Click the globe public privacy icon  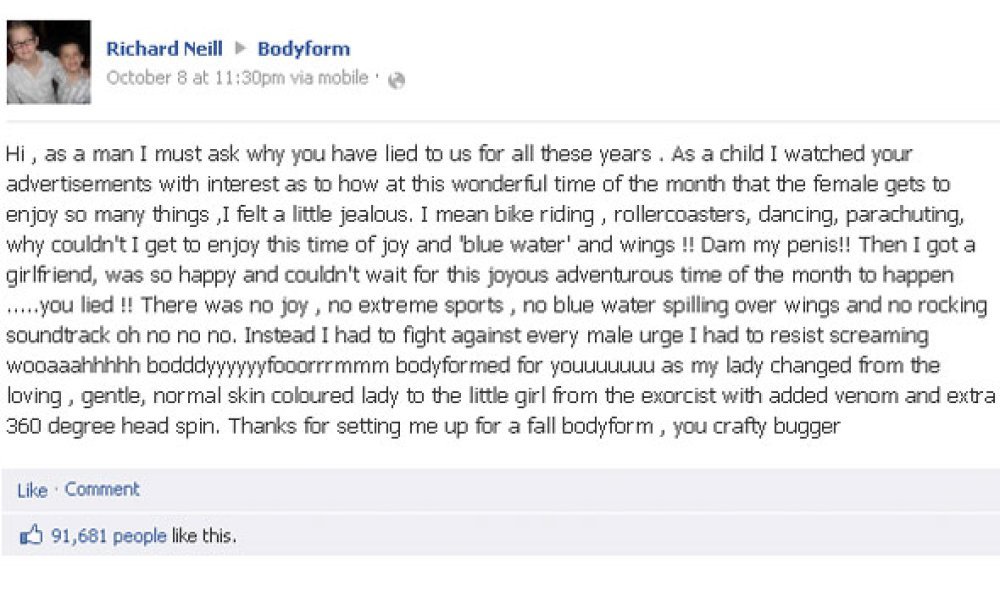tap(396, 80)
